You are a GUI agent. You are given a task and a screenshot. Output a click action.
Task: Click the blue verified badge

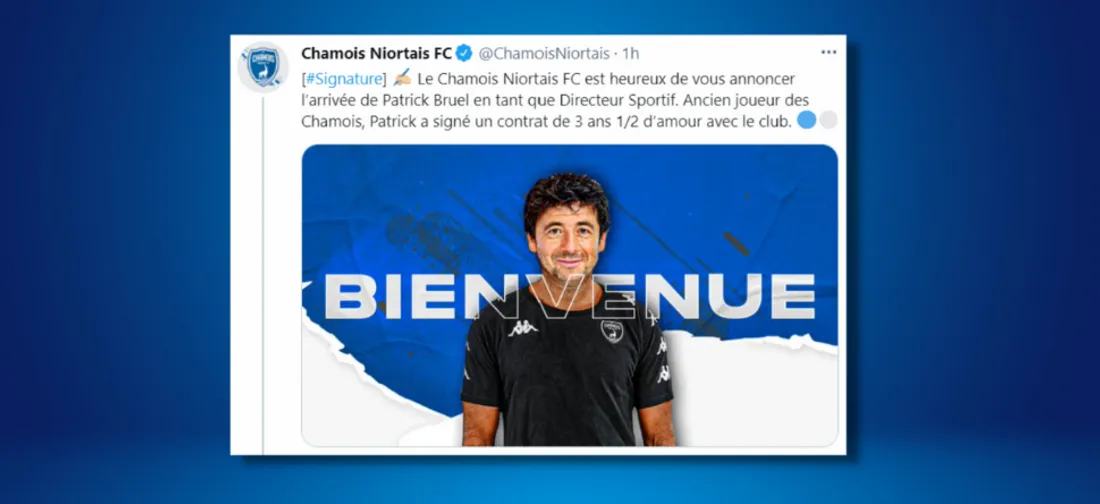(464, 53)
